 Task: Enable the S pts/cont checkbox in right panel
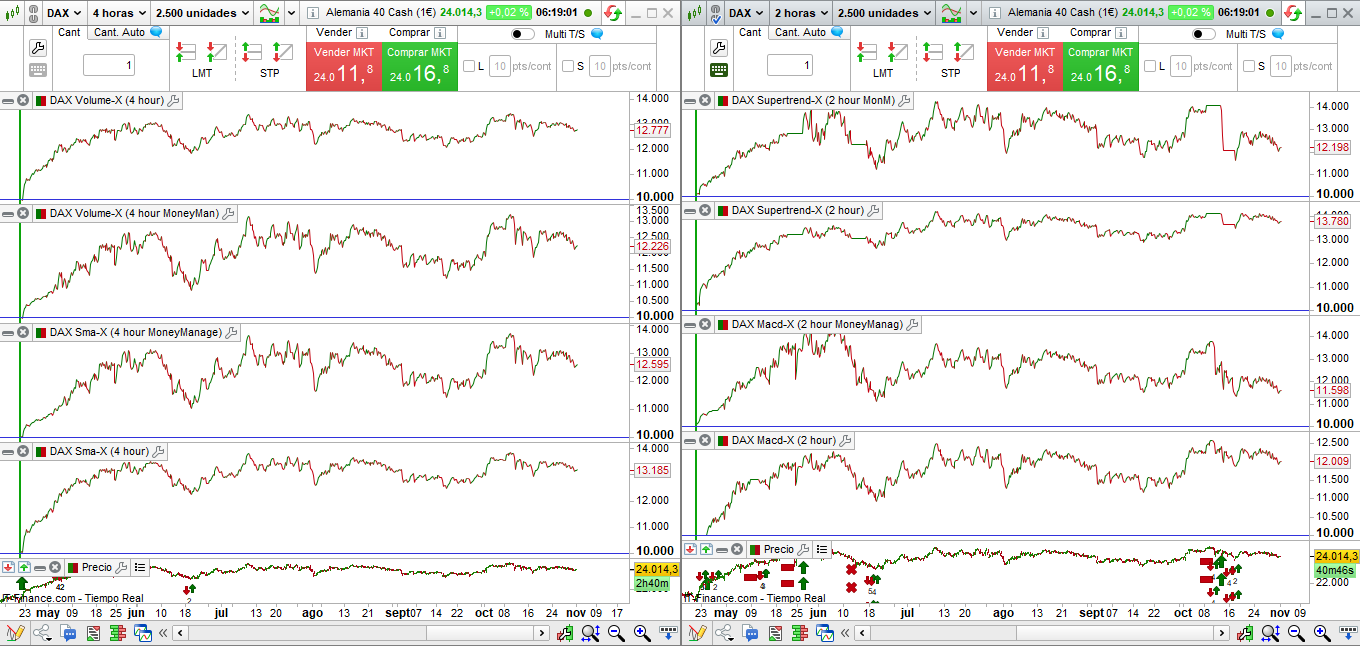(x=1249, y=66)
